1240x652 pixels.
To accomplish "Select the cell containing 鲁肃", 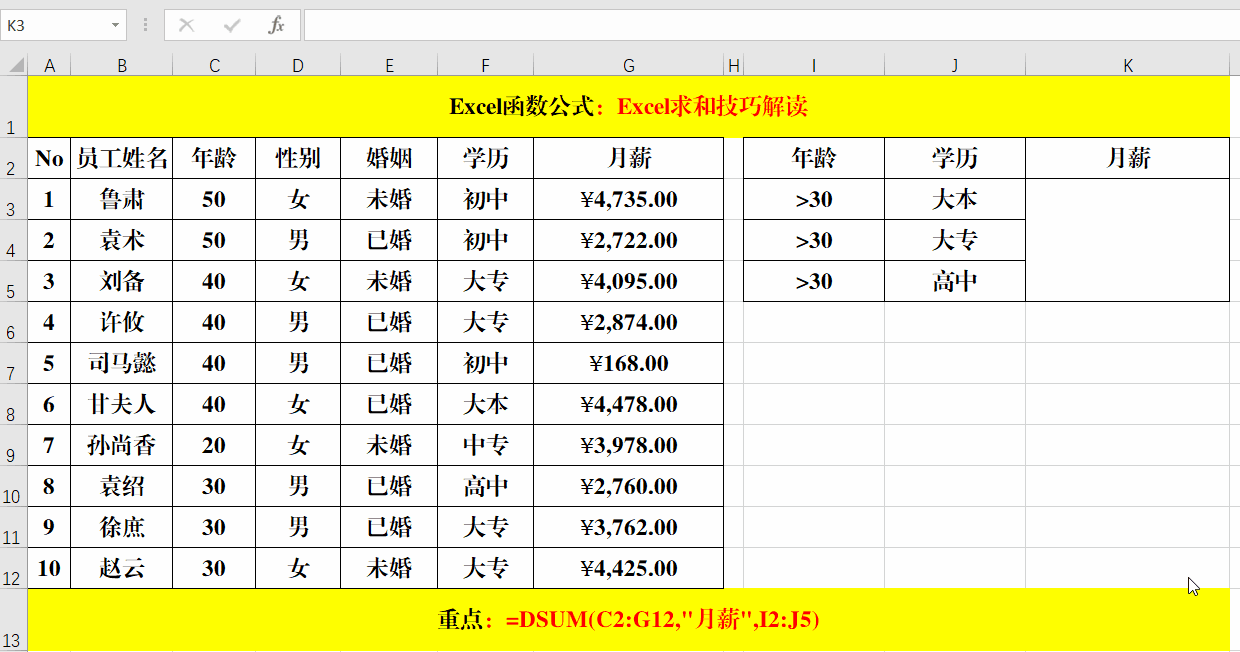I will point(122,199).
